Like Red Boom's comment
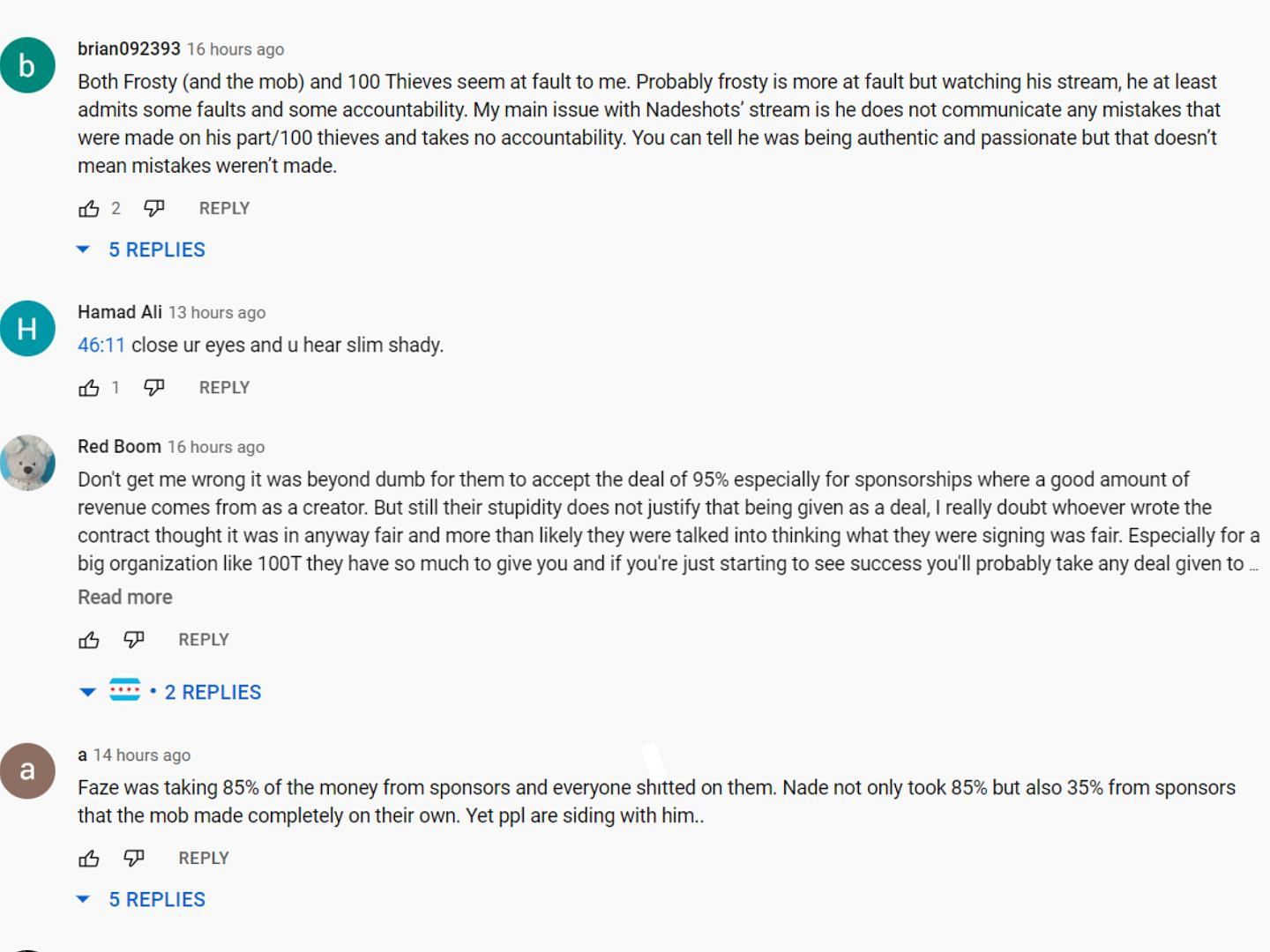The image size is (1270, 952). tap(89, 640)
